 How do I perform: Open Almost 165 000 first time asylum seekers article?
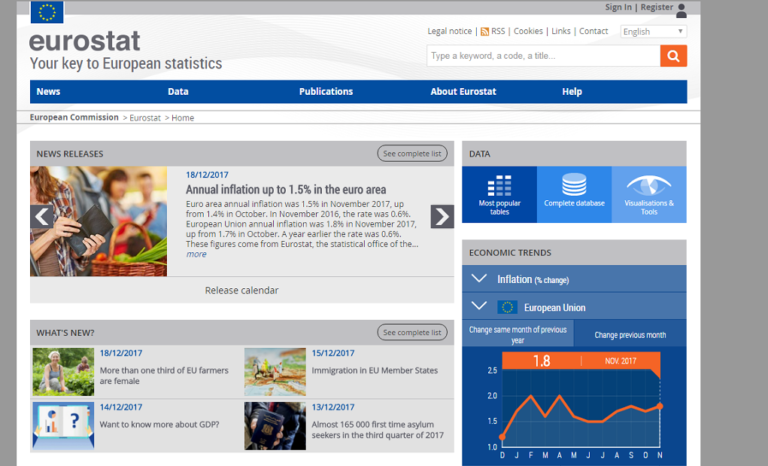[378, 430]
